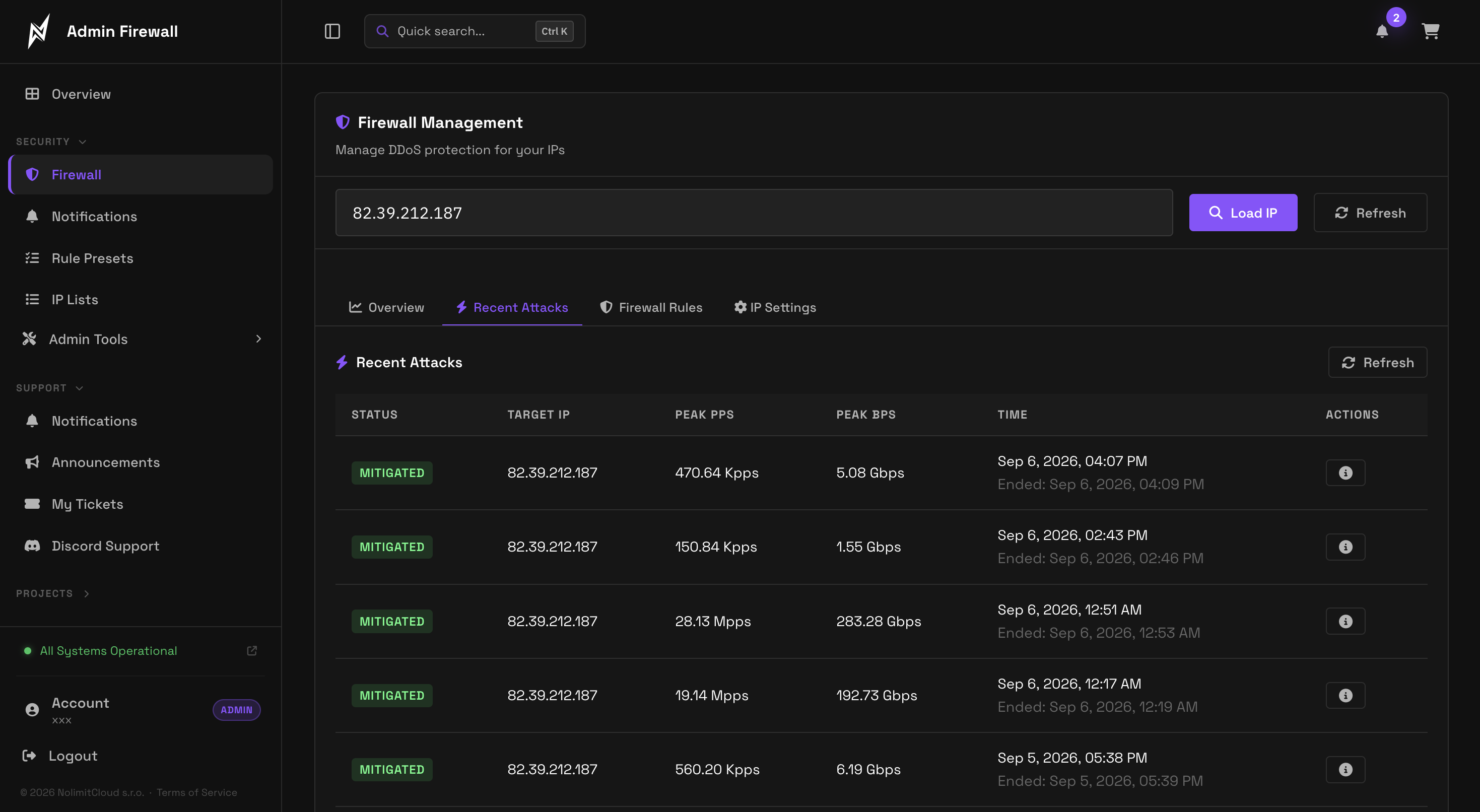Image resolution: width=1480 pixels, height=812 pixels.
Task: Click the Overview grid icon in sidebar
Action: pos(32,94)
